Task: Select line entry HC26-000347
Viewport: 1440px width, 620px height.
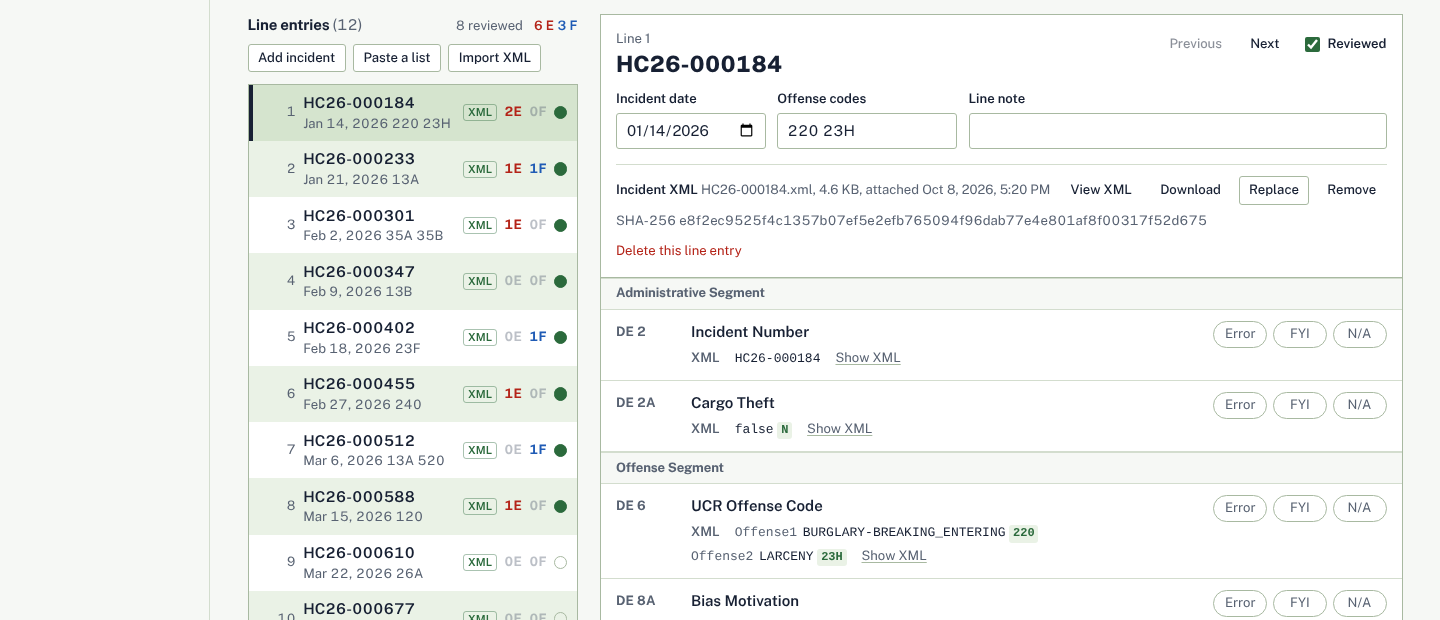Action: pyautogui.click(x=414, y=281)
